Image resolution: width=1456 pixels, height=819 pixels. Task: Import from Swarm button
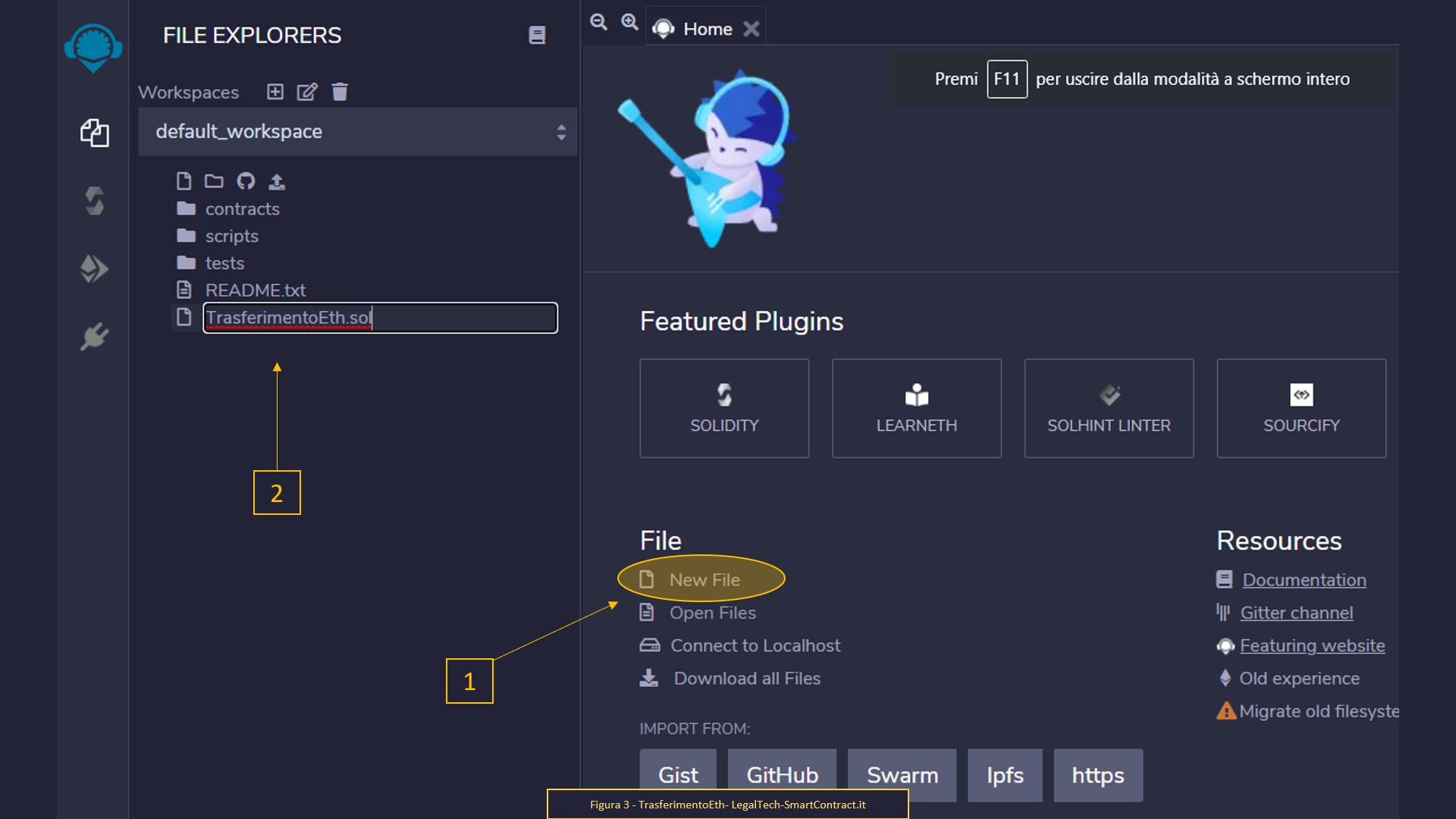(902, 775)
